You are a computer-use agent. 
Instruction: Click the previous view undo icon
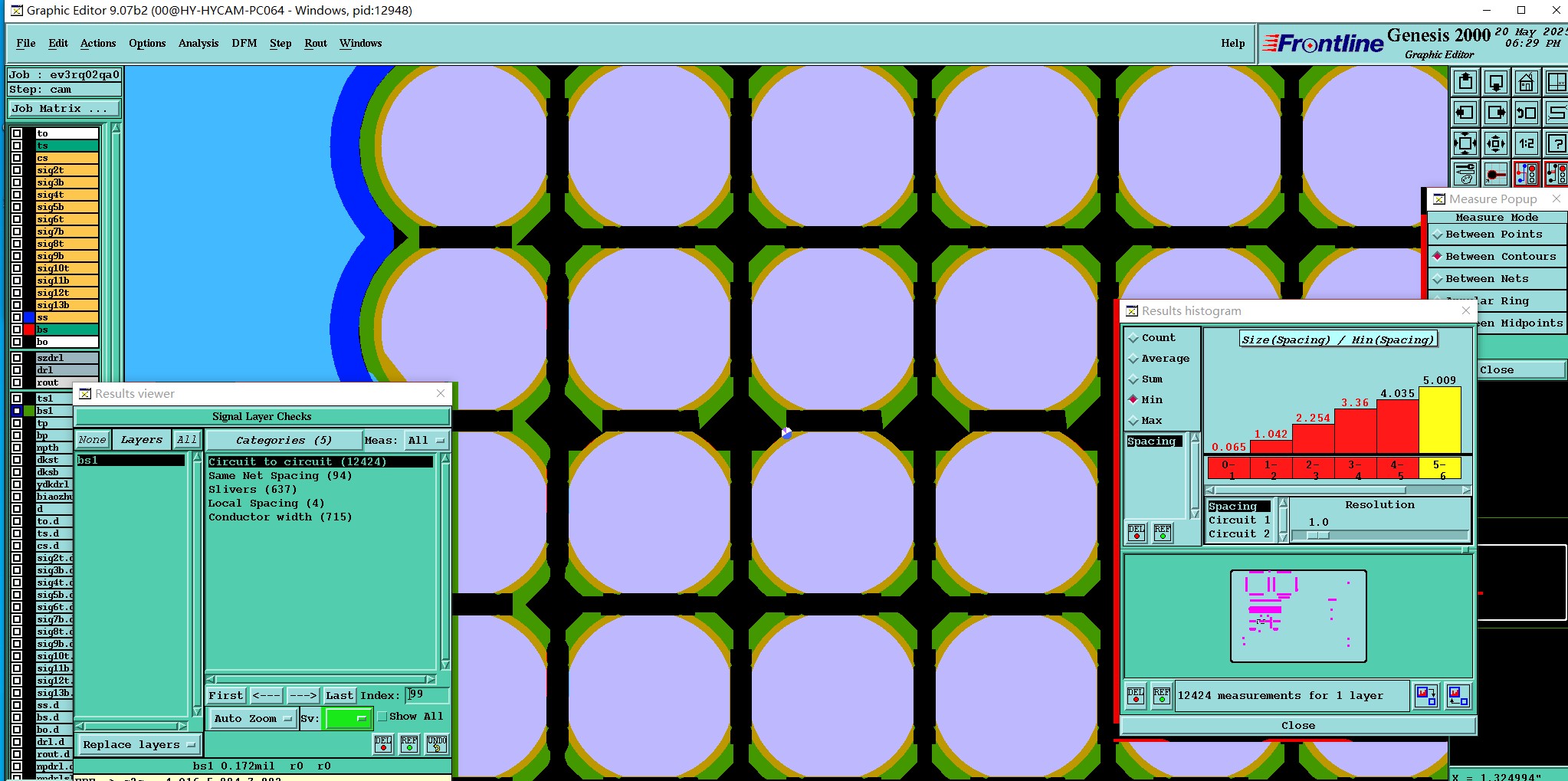1527,113
